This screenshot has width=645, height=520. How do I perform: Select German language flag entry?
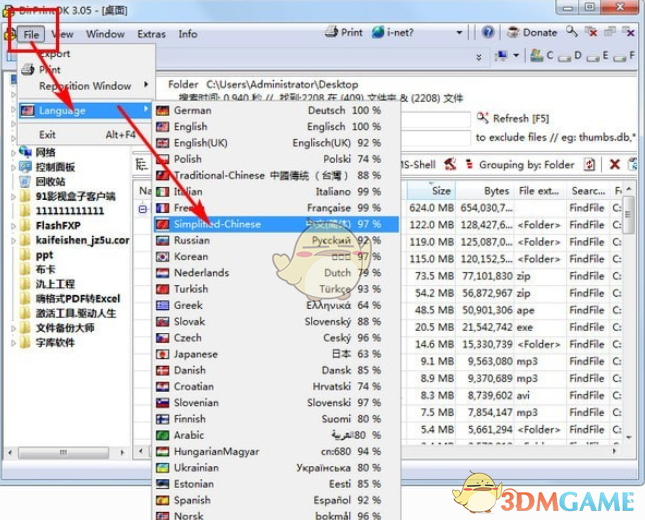tap(275, 110)
